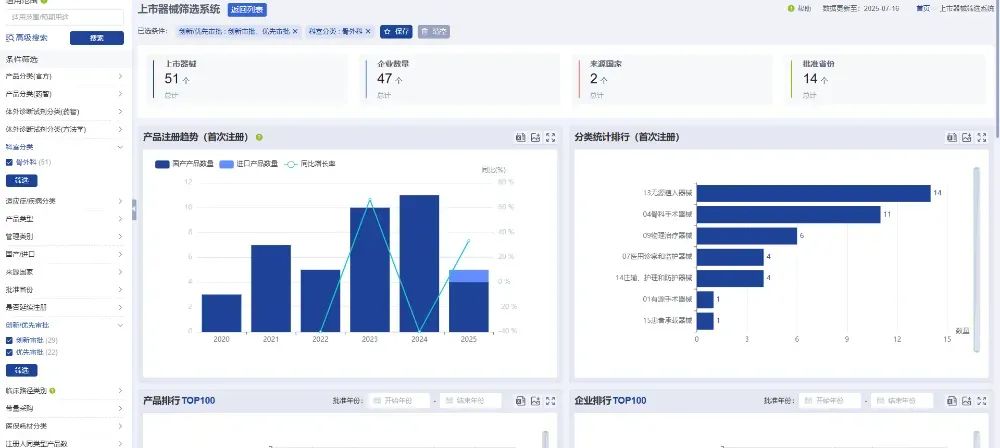
Task: Click the green help icon beside 产品注册趋势
Action: click(259, 137)
